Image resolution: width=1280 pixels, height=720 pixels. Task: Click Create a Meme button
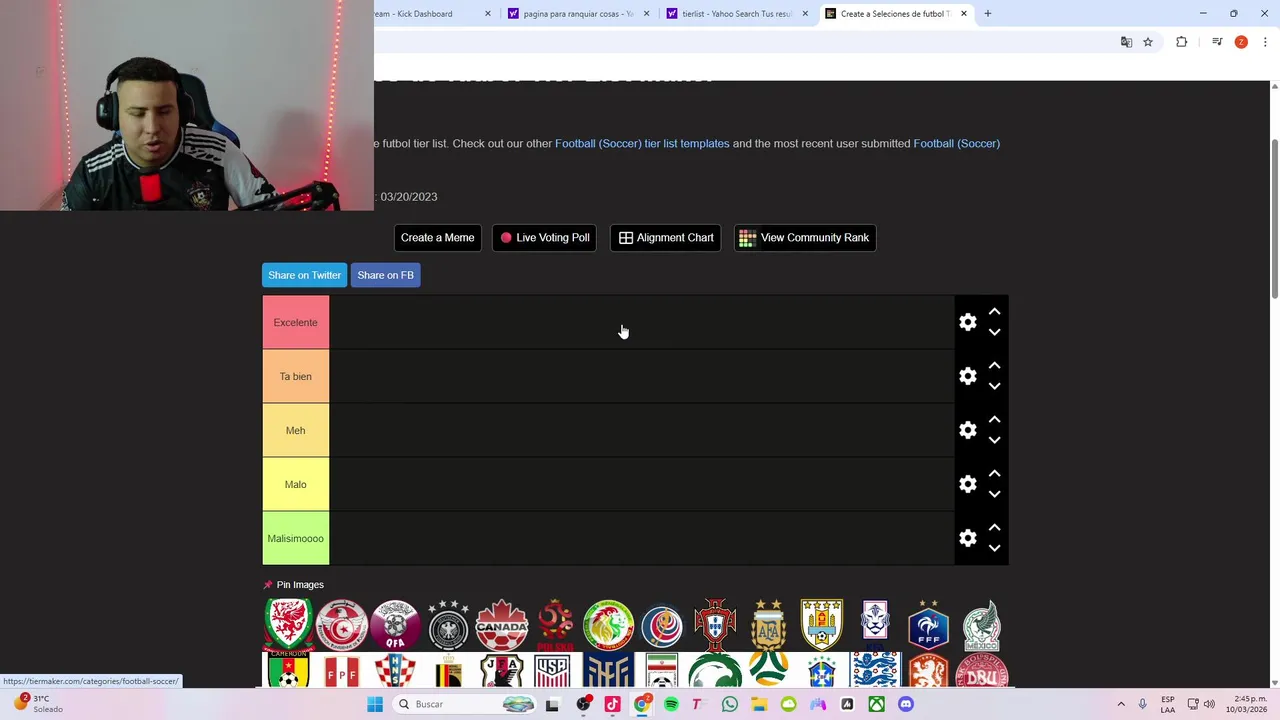[437, 237]
